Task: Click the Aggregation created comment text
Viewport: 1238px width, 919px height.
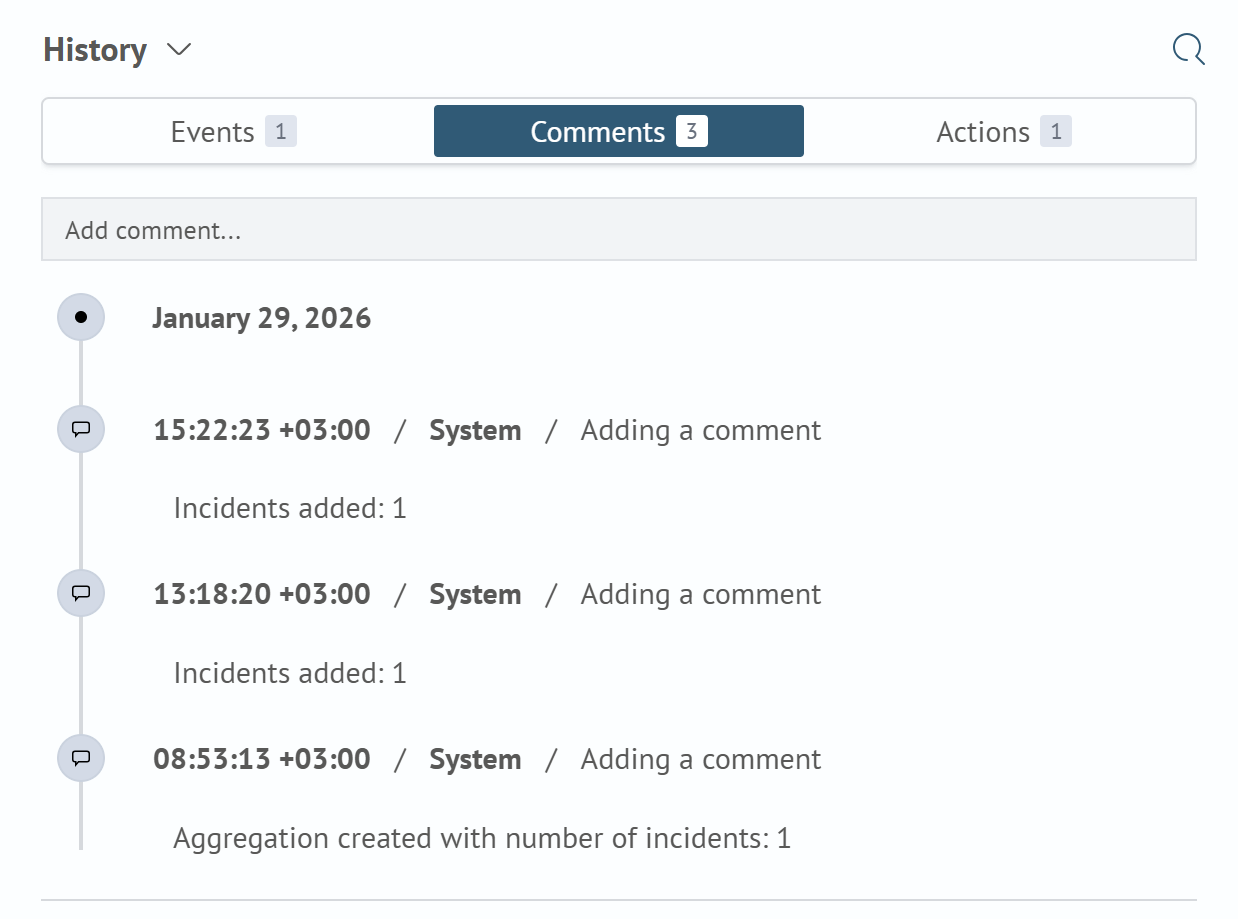Action: [x=481, y=838]
